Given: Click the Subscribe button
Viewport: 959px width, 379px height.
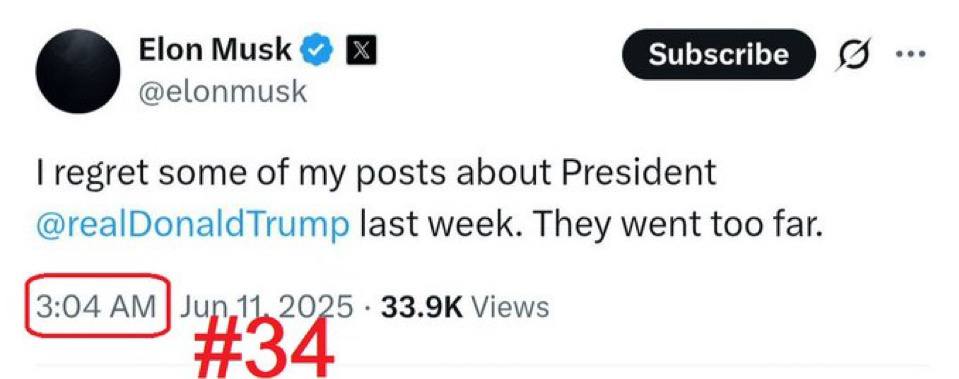Looking at the screenshot, I should 719,54.
